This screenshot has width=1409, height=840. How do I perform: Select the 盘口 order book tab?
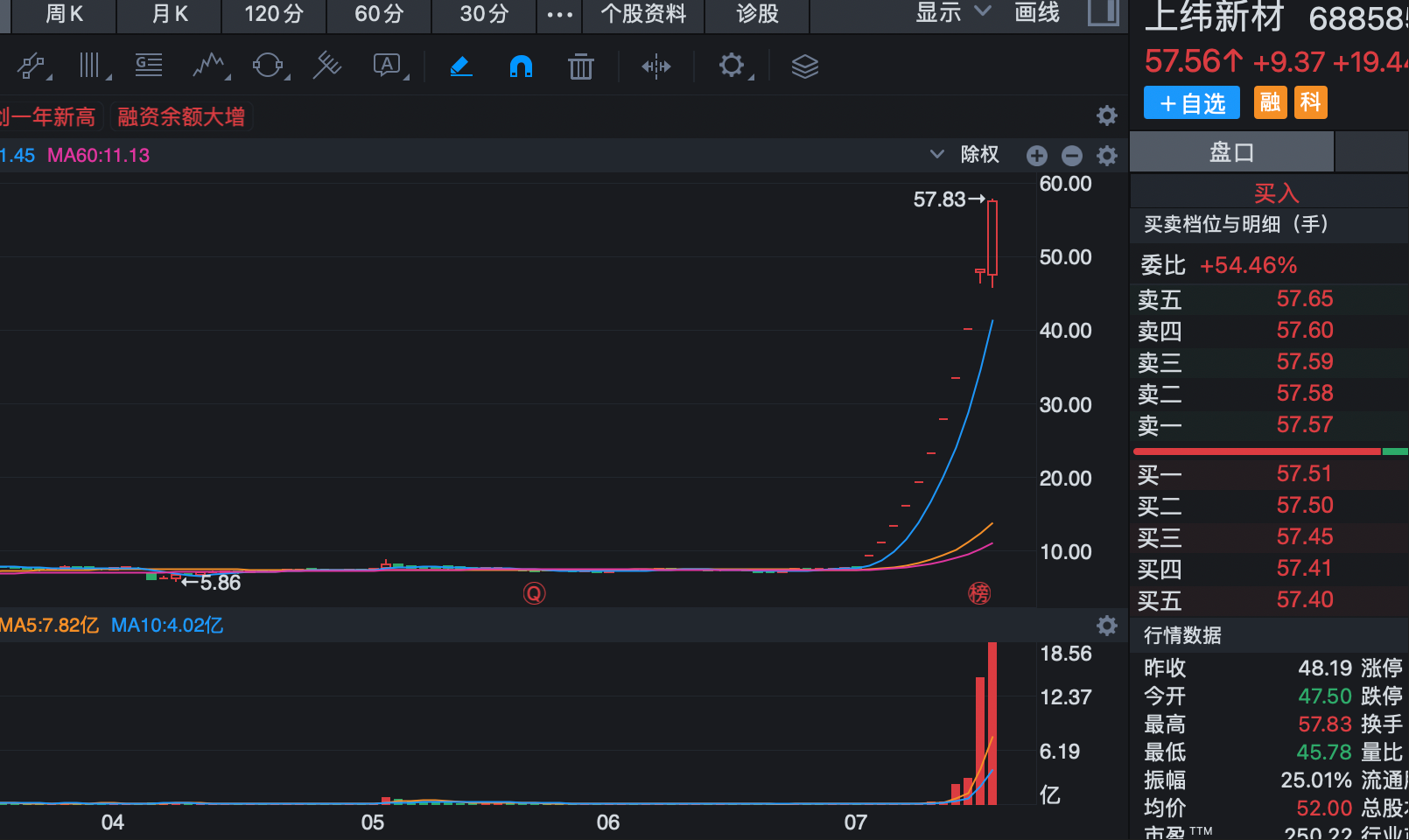1231,152
